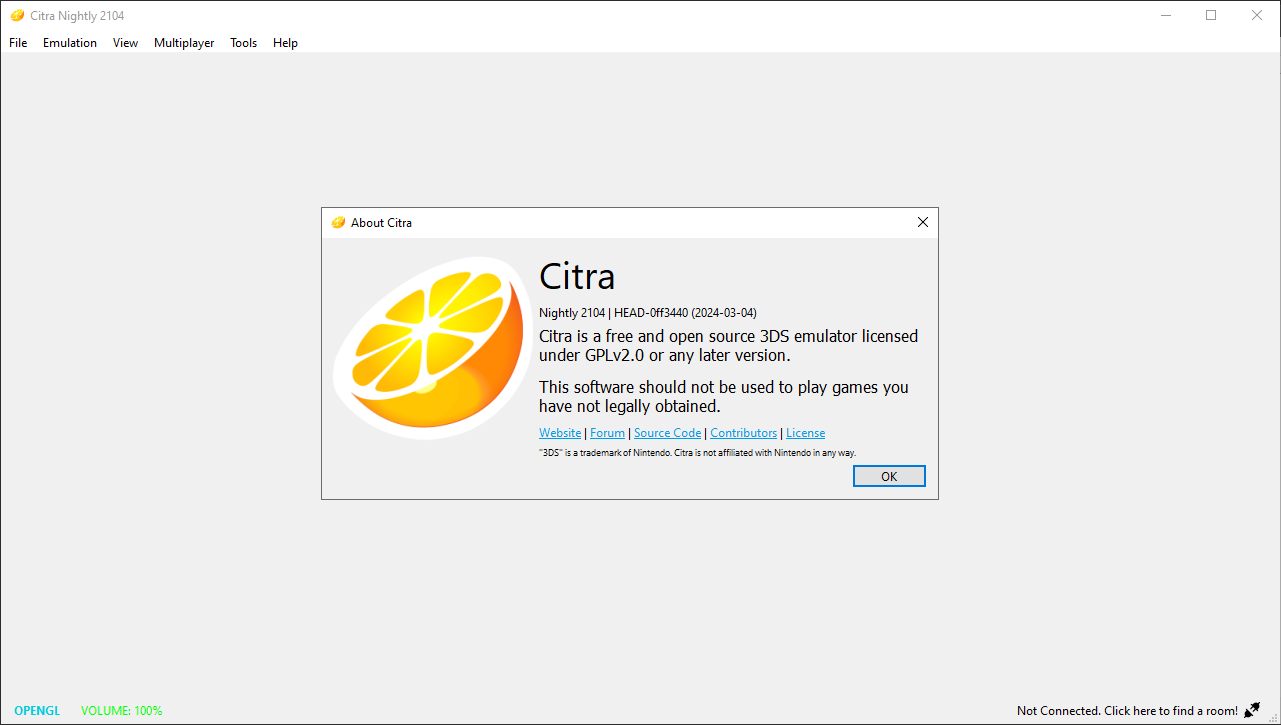Click the Citra icon in main title bar
Viewport: 1281px width, 725px height.
(17, 16)
